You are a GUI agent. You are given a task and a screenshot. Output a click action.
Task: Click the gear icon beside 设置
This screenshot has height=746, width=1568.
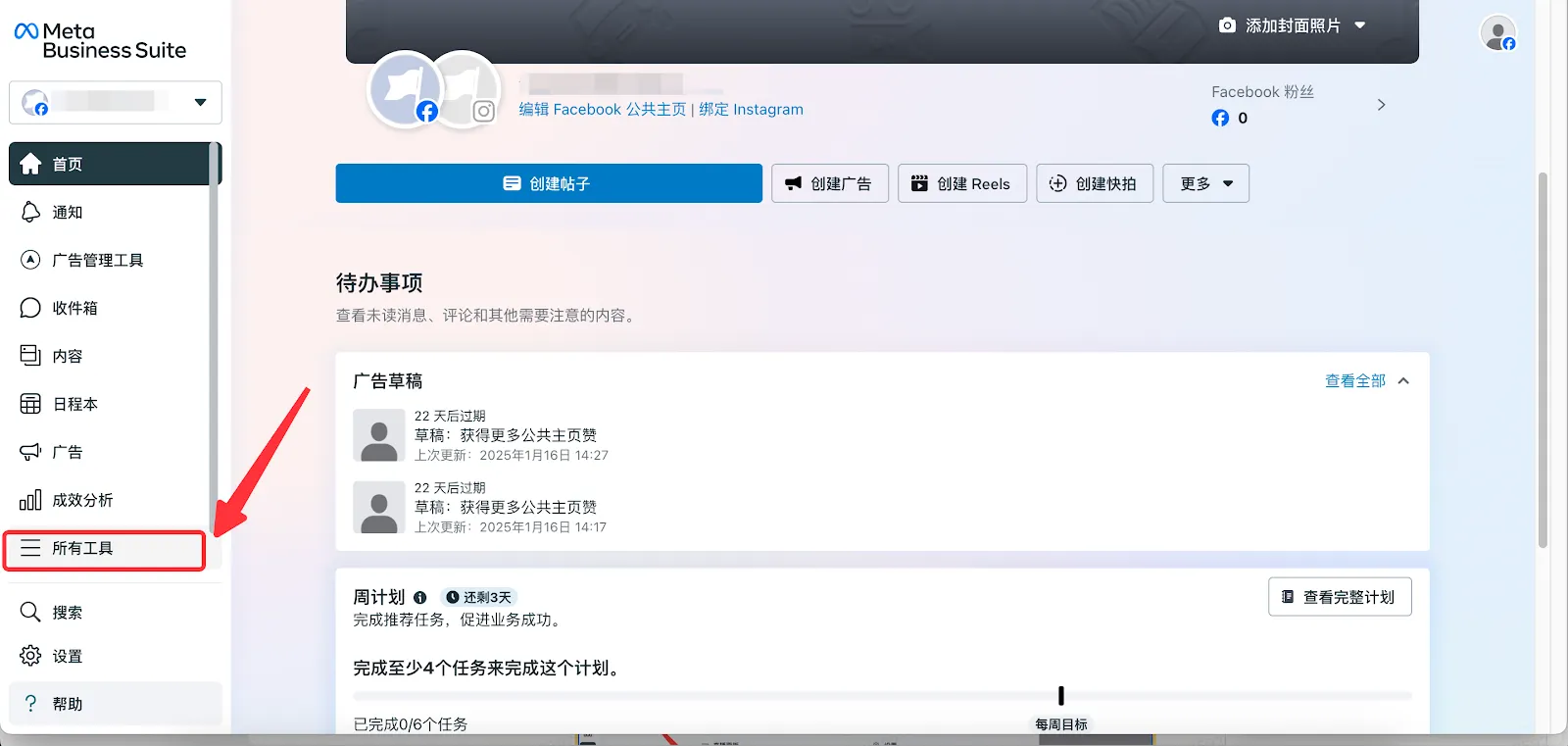point(30,656)
